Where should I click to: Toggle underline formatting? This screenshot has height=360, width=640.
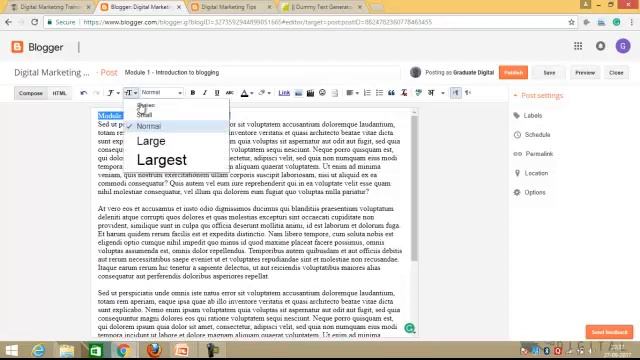coord(217,93)
